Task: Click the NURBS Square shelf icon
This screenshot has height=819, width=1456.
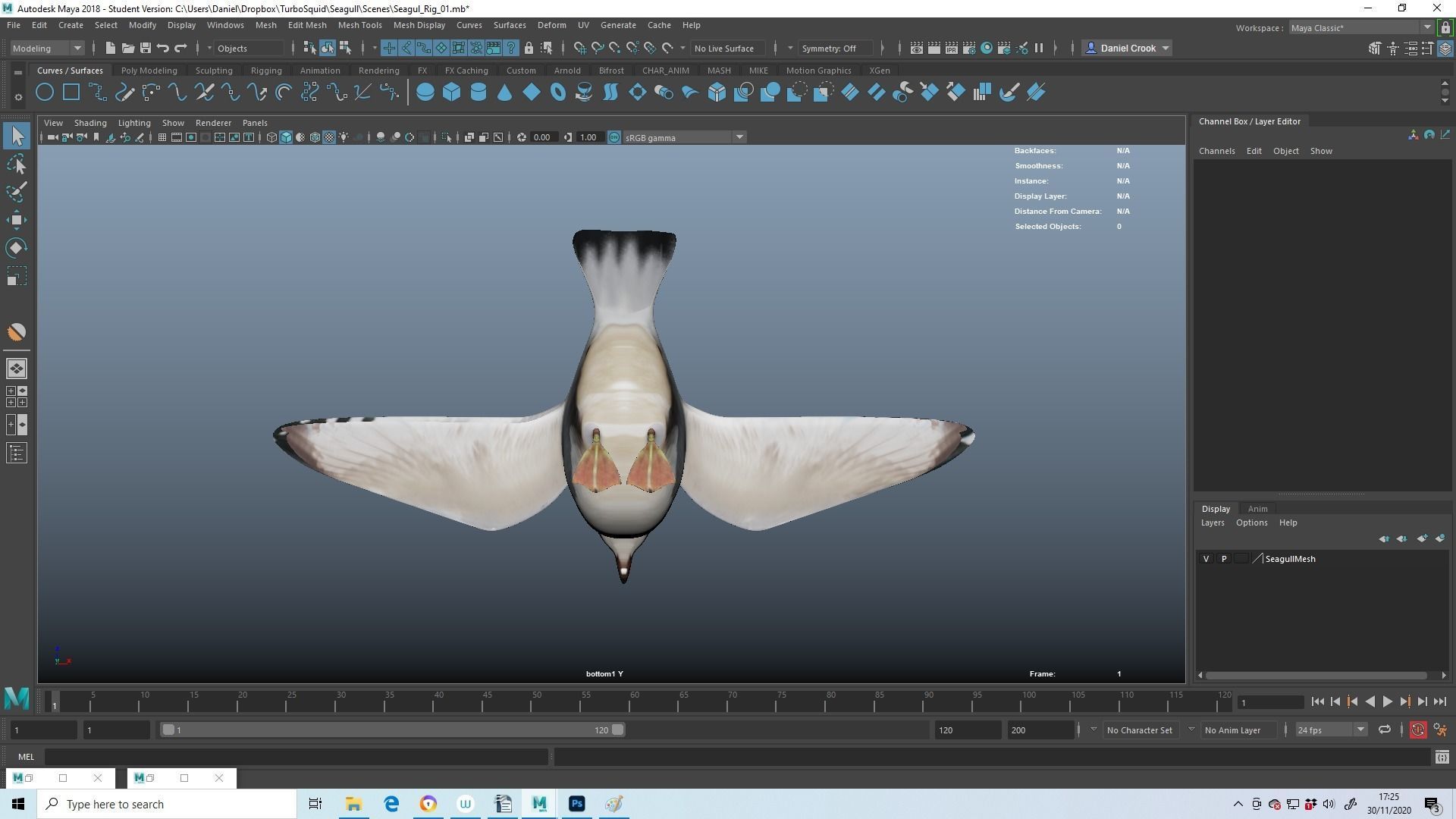Action: click(71, 93)
